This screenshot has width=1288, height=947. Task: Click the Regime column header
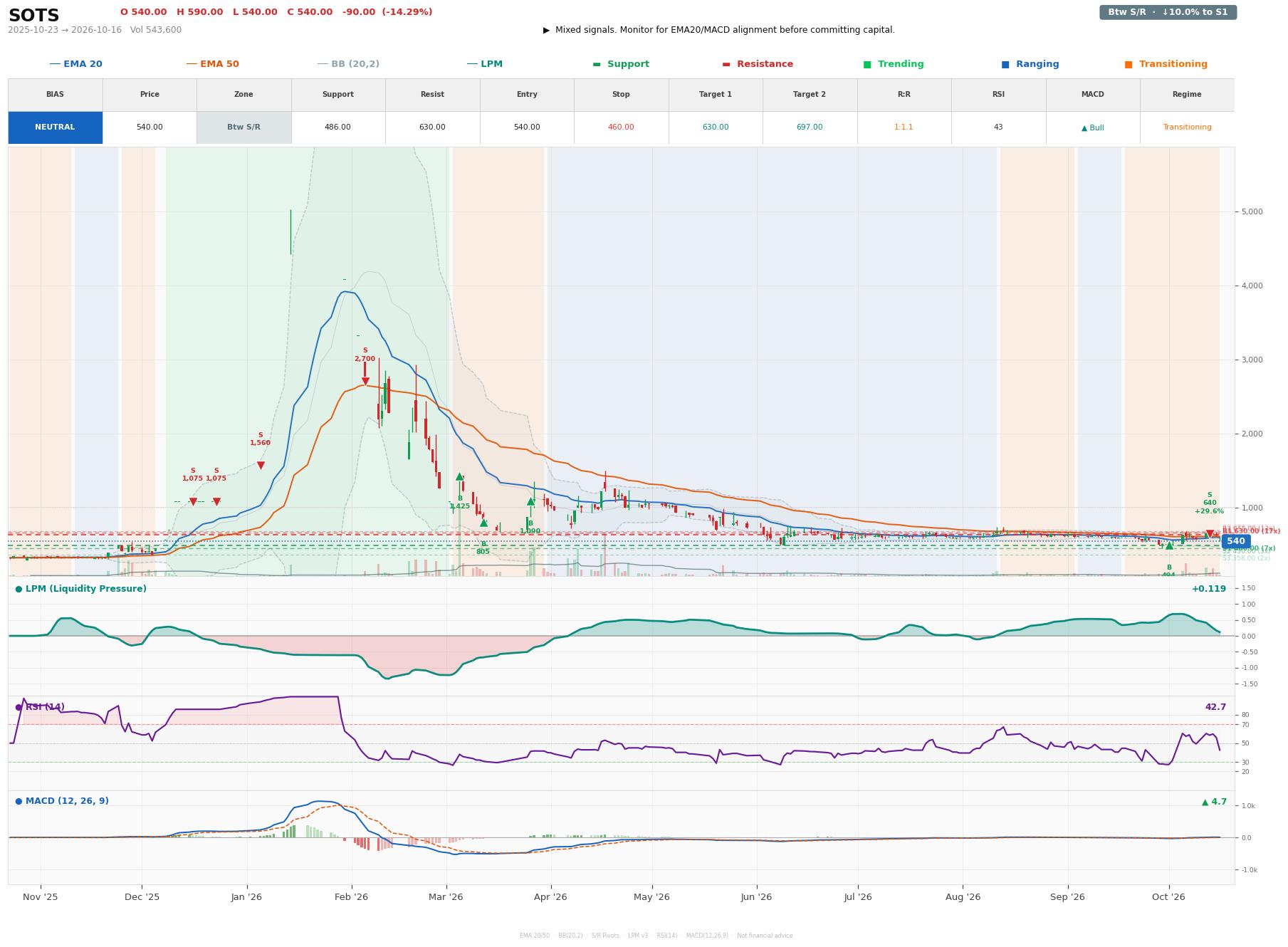coord(1187,95)
